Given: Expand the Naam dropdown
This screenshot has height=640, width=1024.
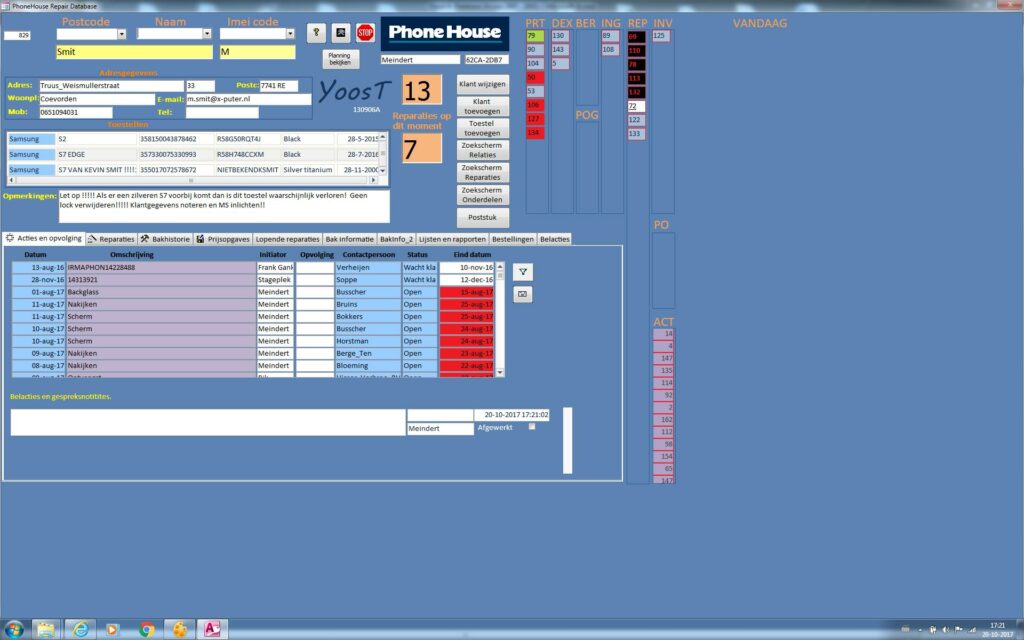Looking at the screenshot, I should 210,34.
